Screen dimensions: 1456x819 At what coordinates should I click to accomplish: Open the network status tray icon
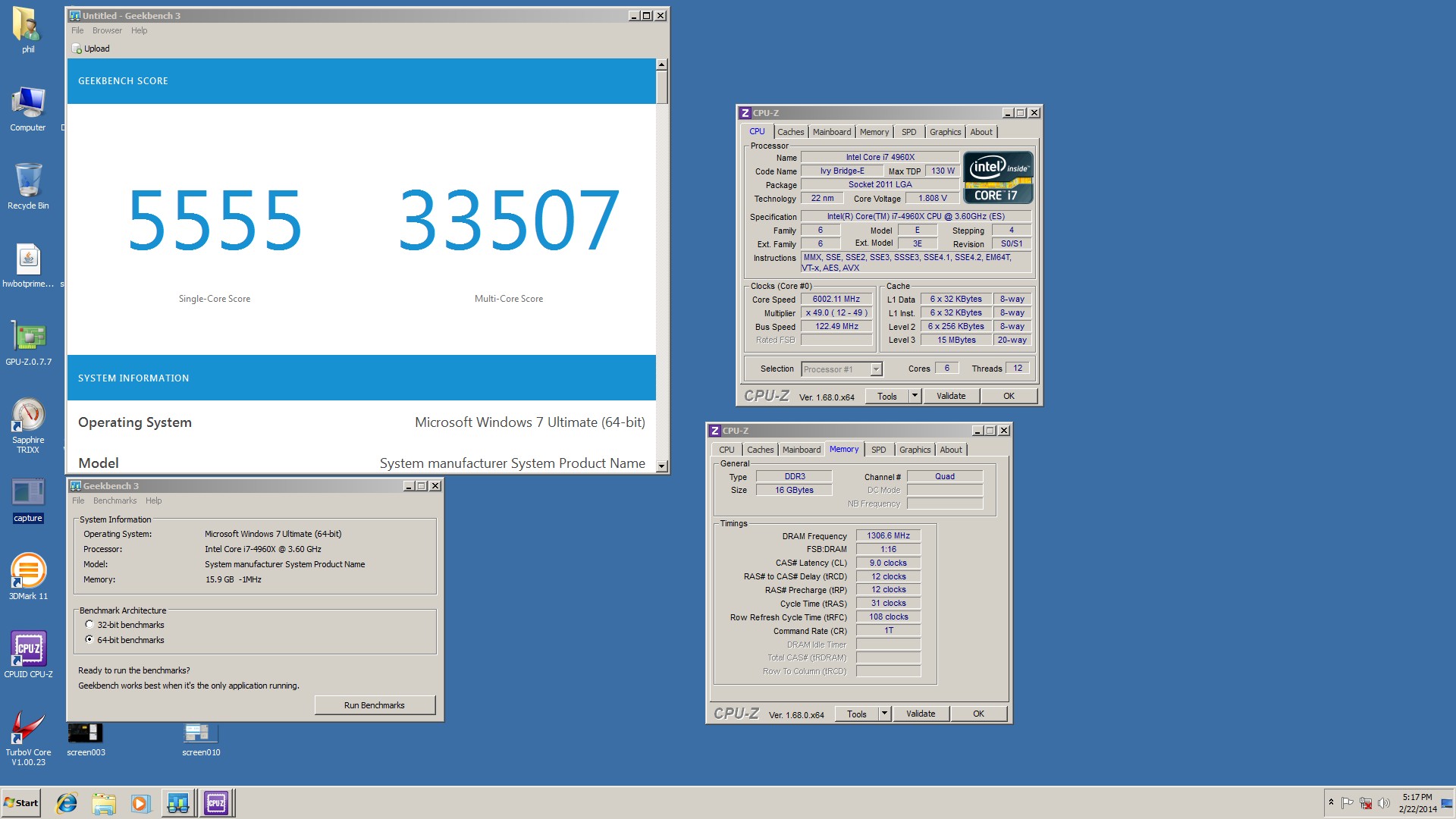(x=1366, y=803)
